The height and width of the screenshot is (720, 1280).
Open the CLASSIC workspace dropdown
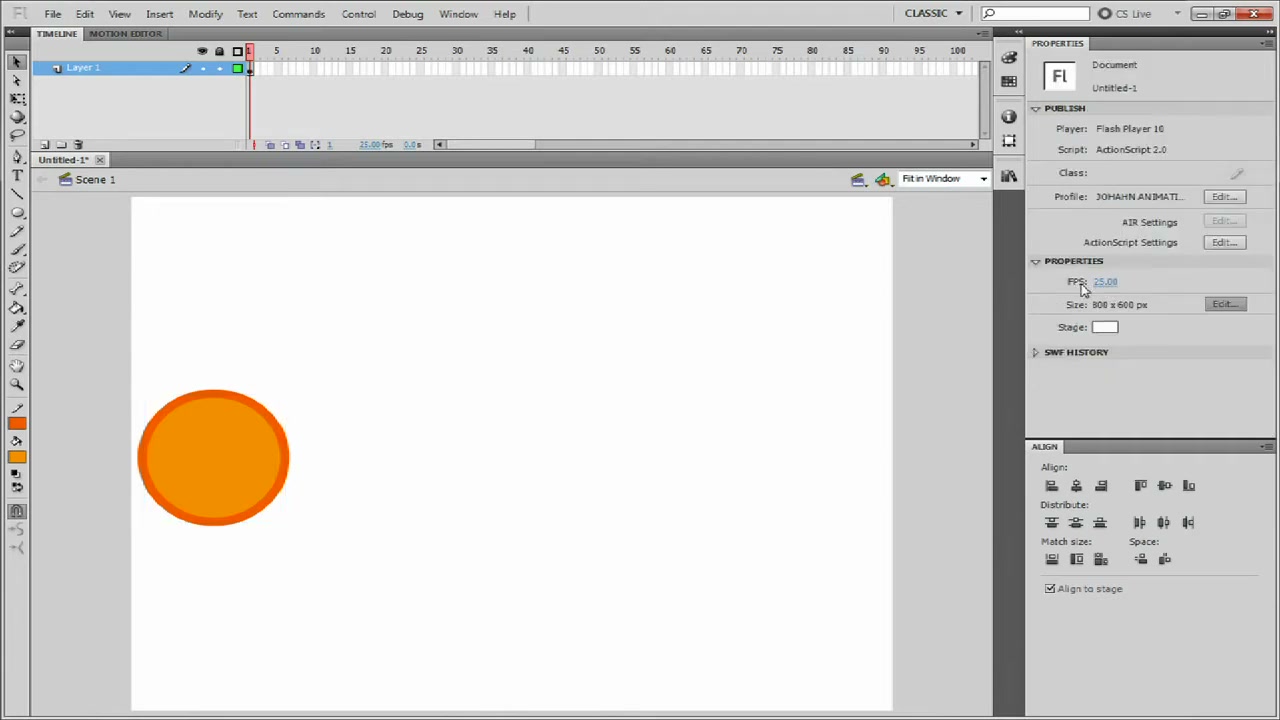(933, 14)
